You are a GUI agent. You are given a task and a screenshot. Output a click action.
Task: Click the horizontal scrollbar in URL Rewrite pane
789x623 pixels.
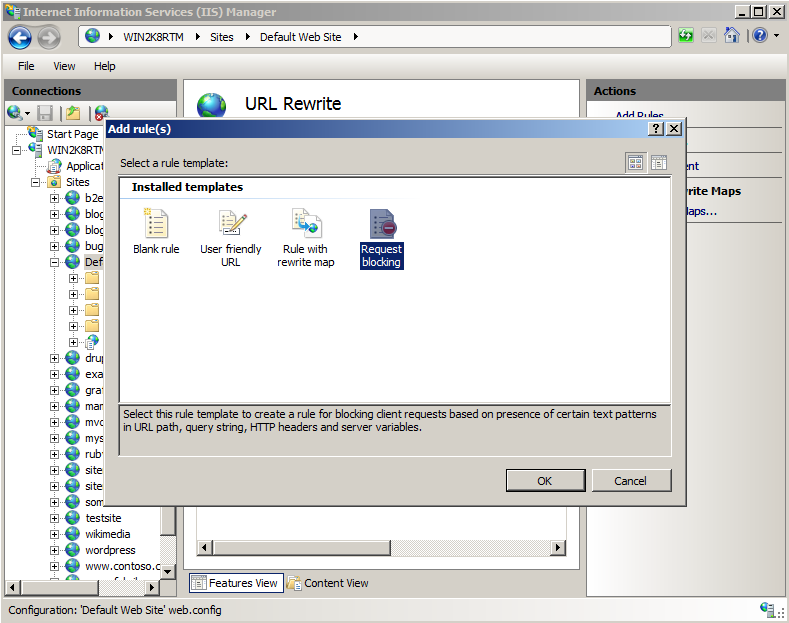pyautogui.click(x=380, y=547)
